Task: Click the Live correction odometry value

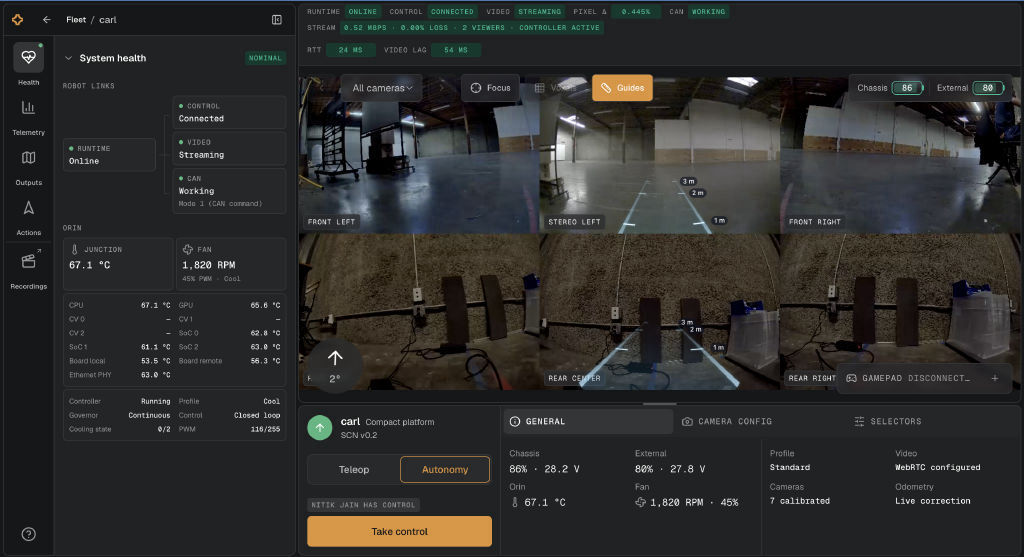Action: click(933, 501)
